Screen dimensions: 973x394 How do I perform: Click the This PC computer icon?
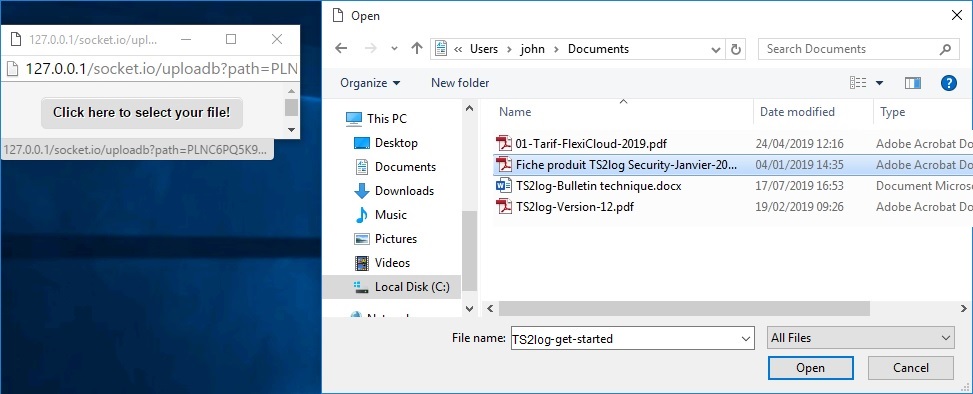click(354, 119)
